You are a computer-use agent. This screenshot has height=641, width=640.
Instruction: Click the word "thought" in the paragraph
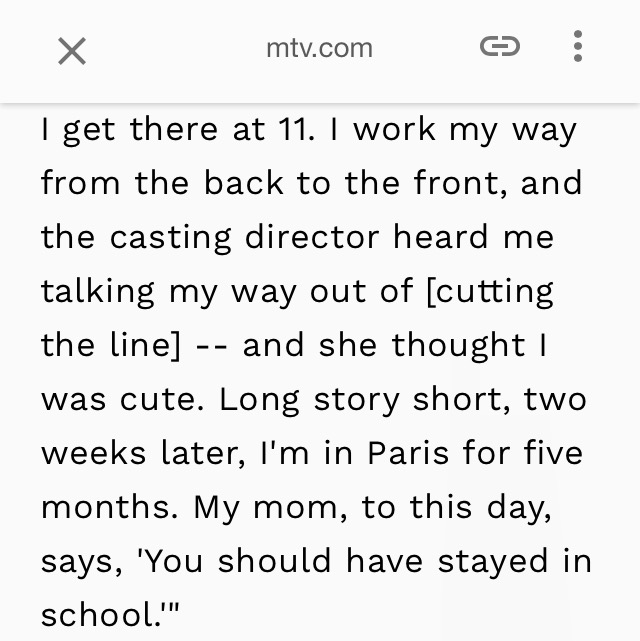coord(458,346)
